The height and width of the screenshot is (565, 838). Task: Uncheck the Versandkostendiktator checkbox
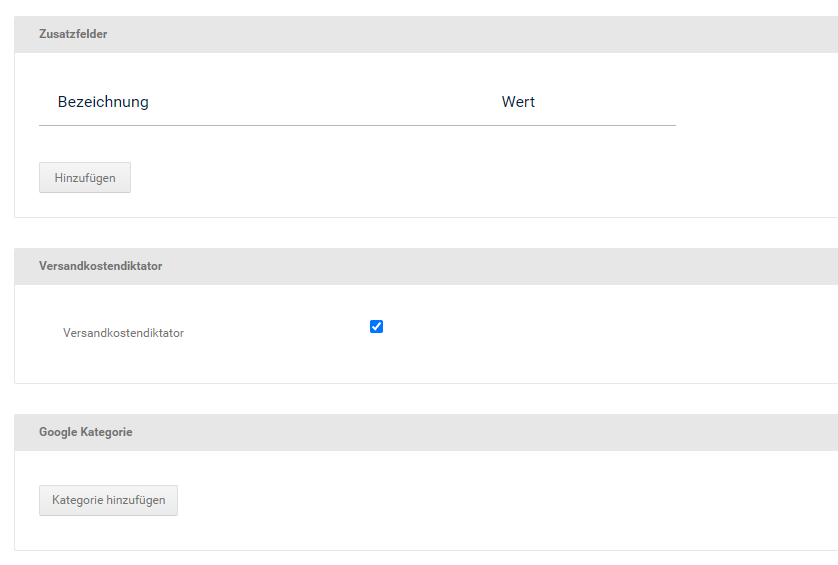click(376, 326)
